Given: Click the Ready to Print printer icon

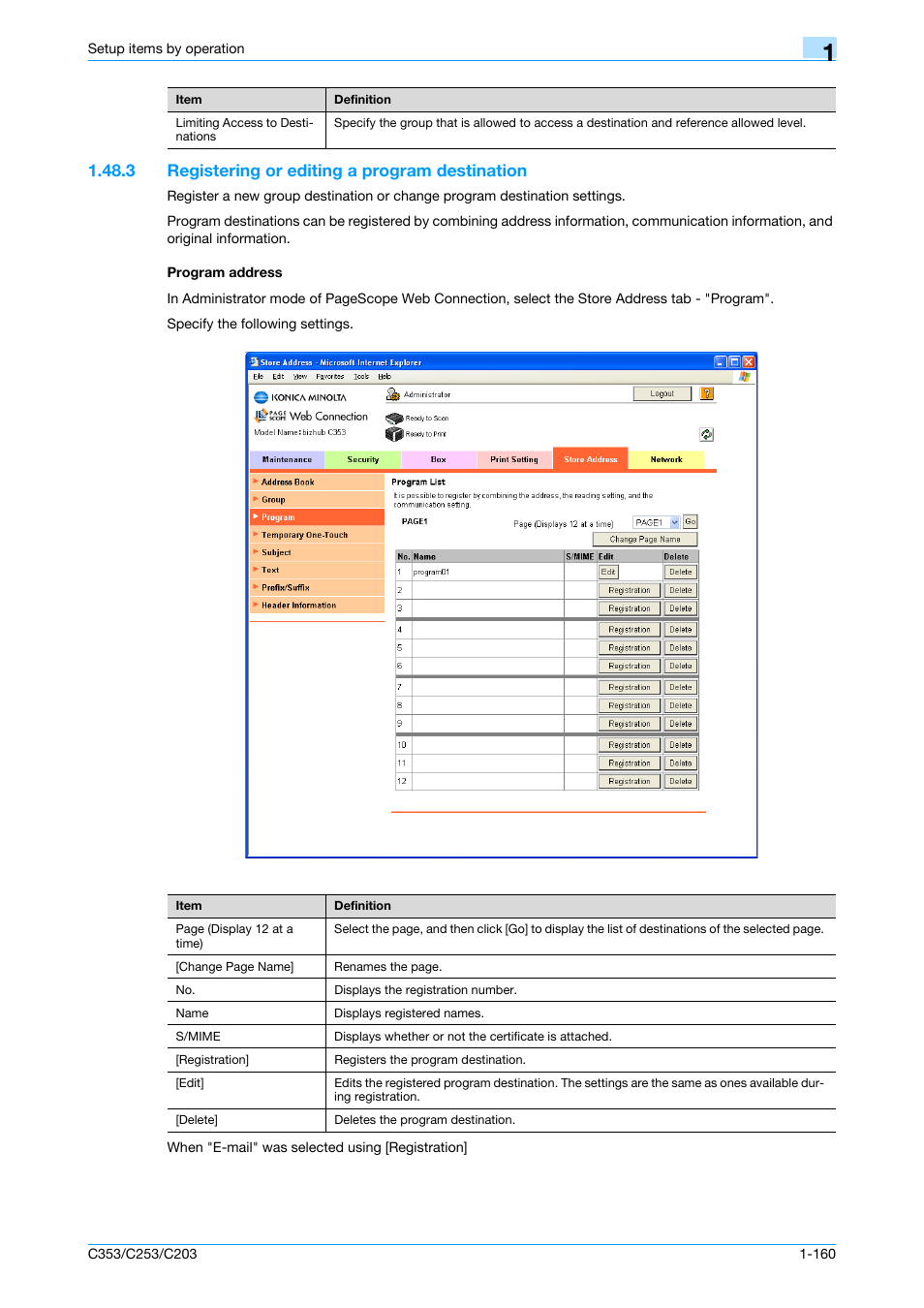Looking at the screenshot, I should tap(394, 434).
